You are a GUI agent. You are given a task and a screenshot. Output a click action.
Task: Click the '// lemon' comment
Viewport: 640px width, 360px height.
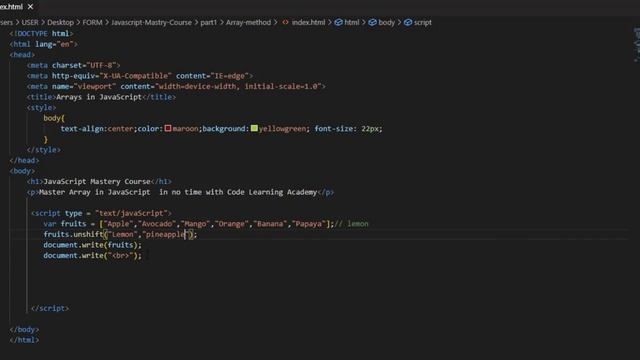click(351, 224)
